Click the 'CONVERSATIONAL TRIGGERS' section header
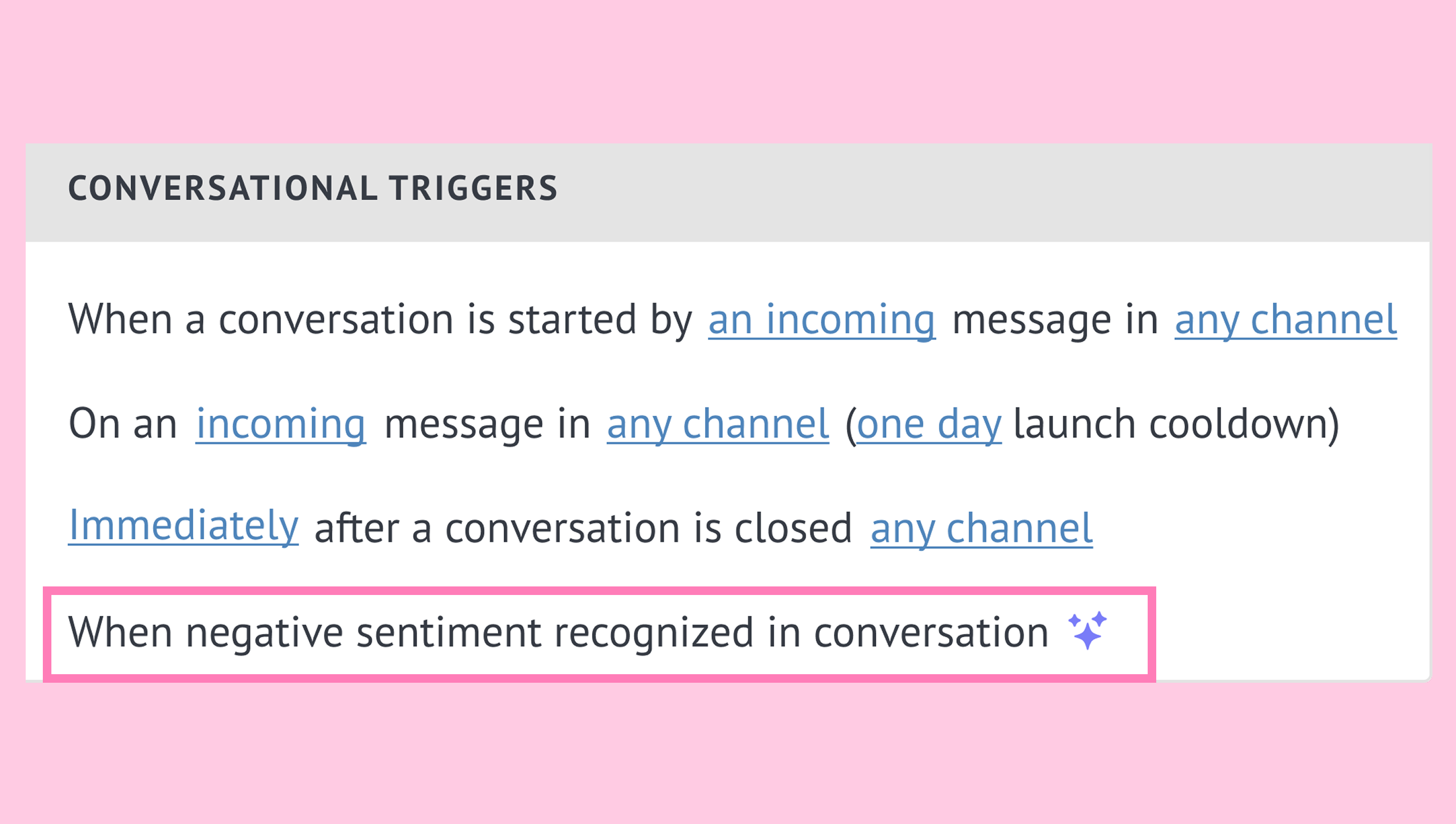 (x=313, y=188)
